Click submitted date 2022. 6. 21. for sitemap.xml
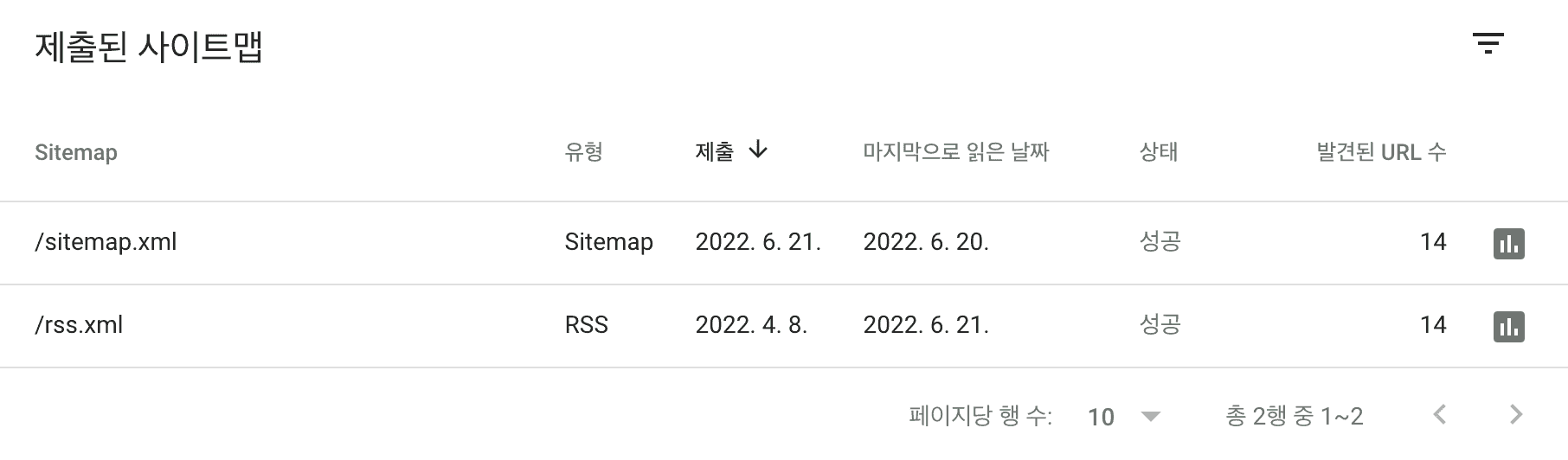Screen dimensions: 1568x460 (x=758, y=242)
